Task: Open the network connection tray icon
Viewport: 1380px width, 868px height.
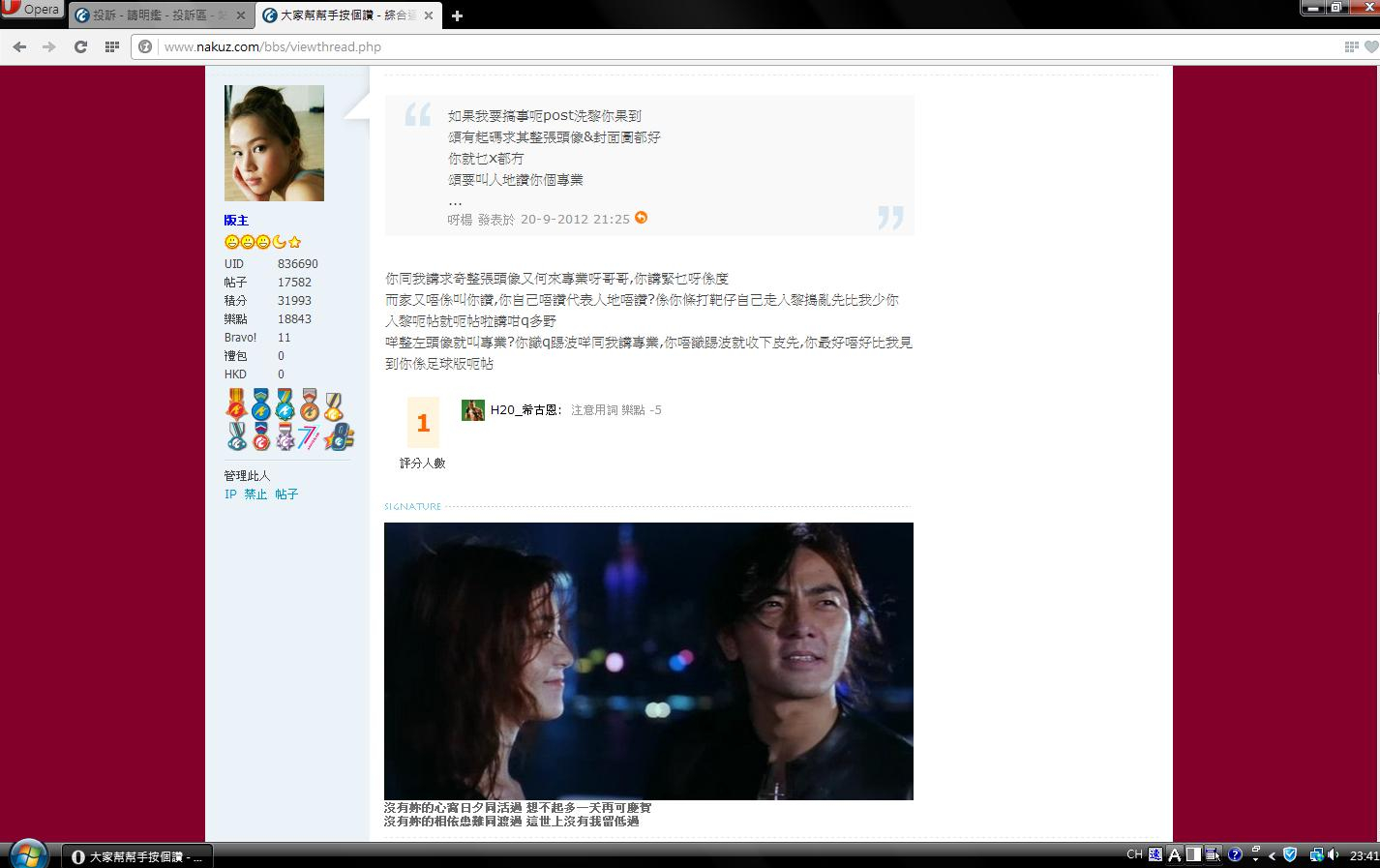Action: pyautogui.click(x=1315, y=854)
